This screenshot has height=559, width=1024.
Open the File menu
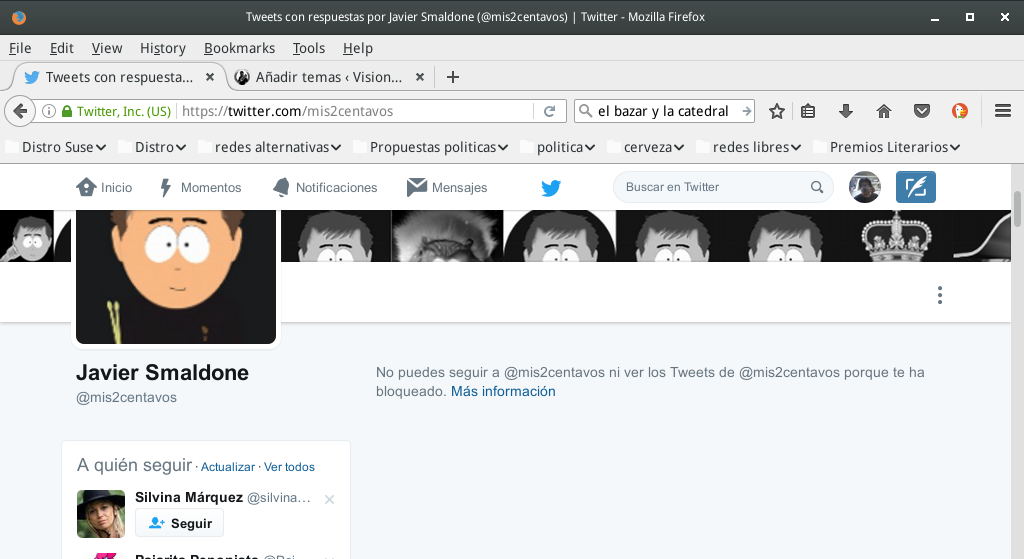pos(20,48)
